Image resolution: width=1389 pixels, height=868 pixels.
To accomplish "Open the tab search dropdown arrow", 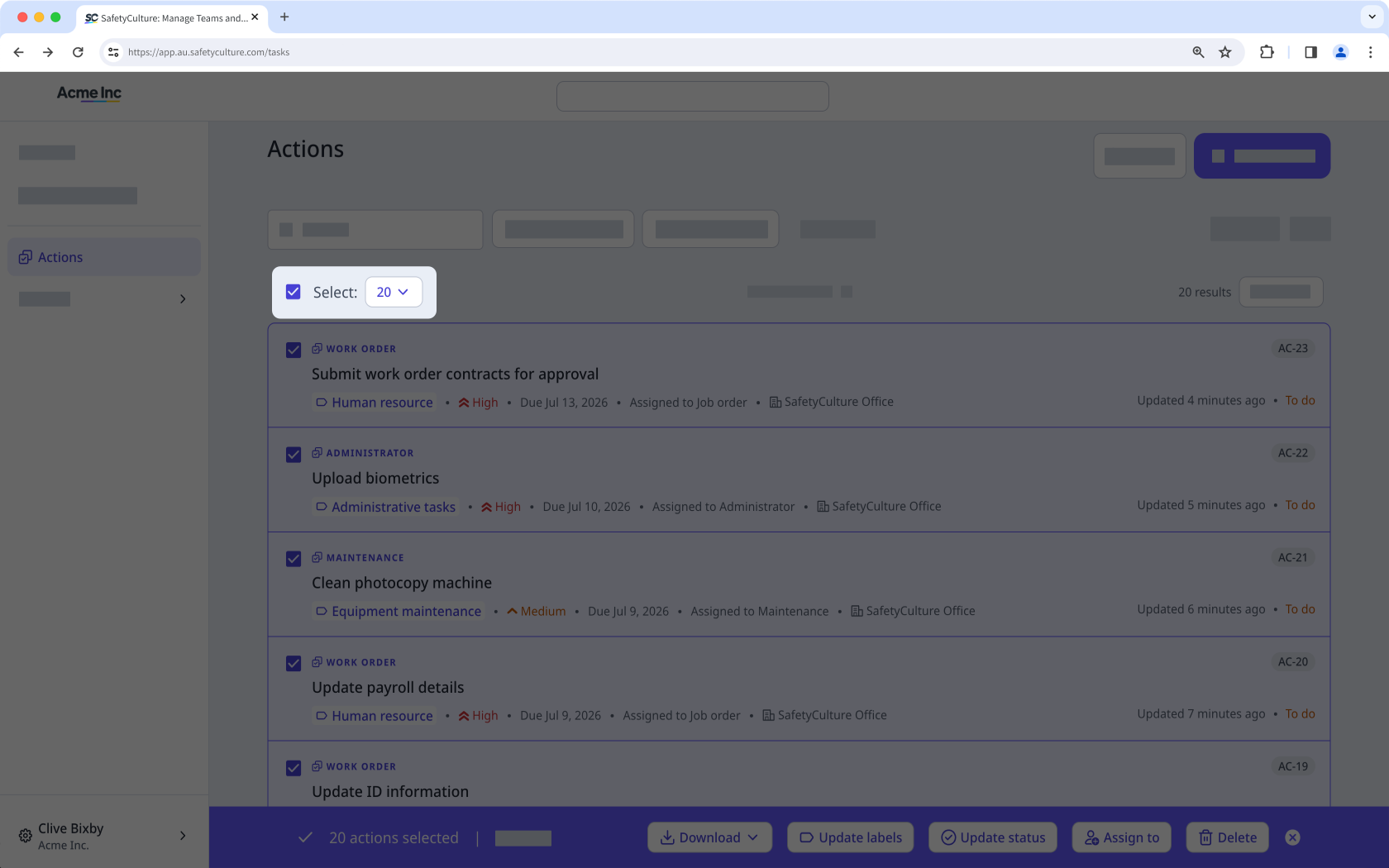I will [1372, 17].
